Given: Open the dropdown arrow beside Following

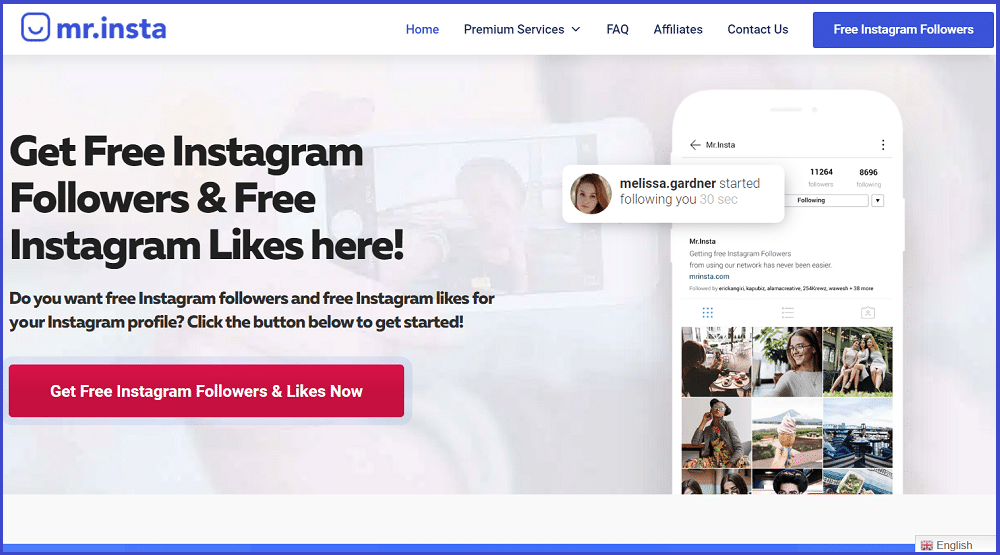Looking at the screenshot, I should [878, 200].
